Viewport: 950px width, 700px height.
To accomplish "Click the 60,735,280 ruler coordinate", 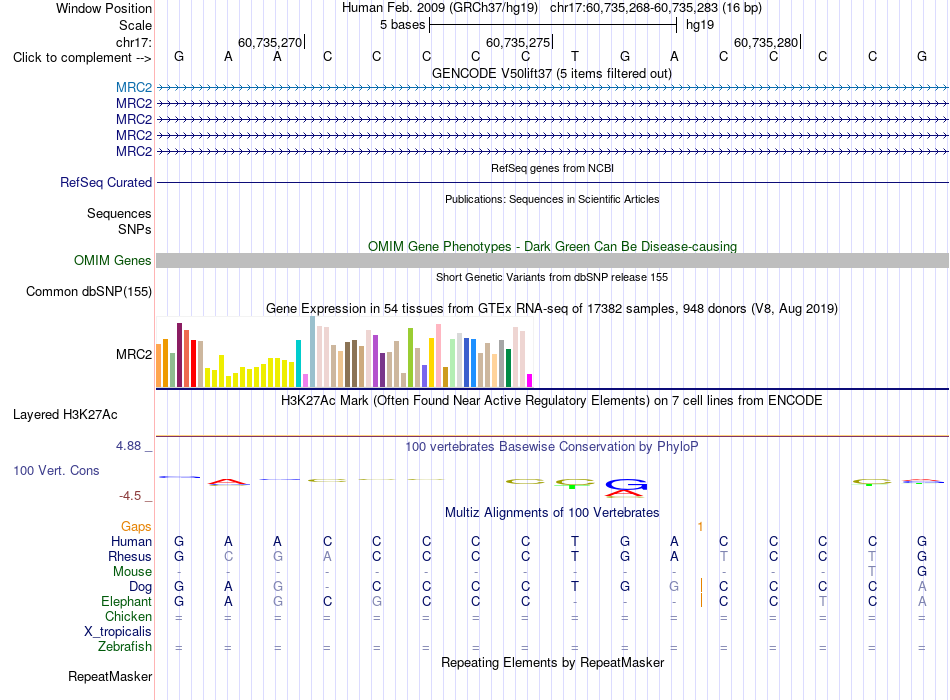I will pyautogui.click(x=766, y=42).
